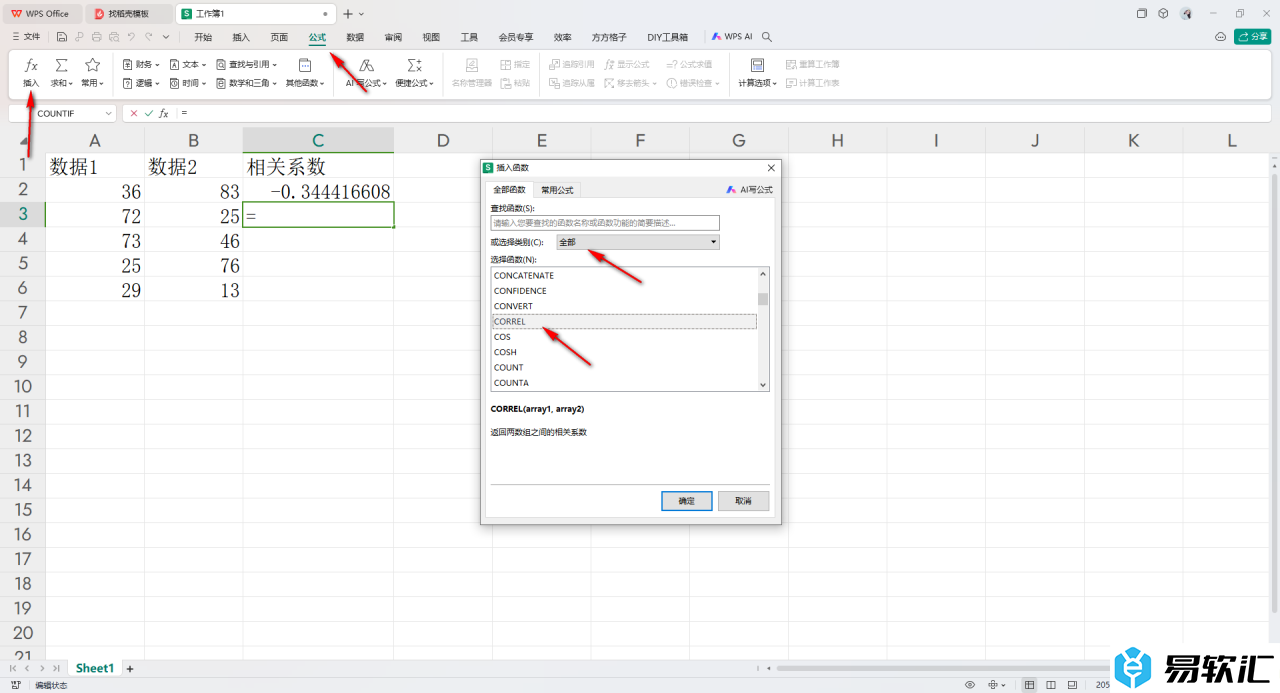Switch to the 审阅 (Review) ribbon tab
The image size is (1280, 693).
click(393, 37)
